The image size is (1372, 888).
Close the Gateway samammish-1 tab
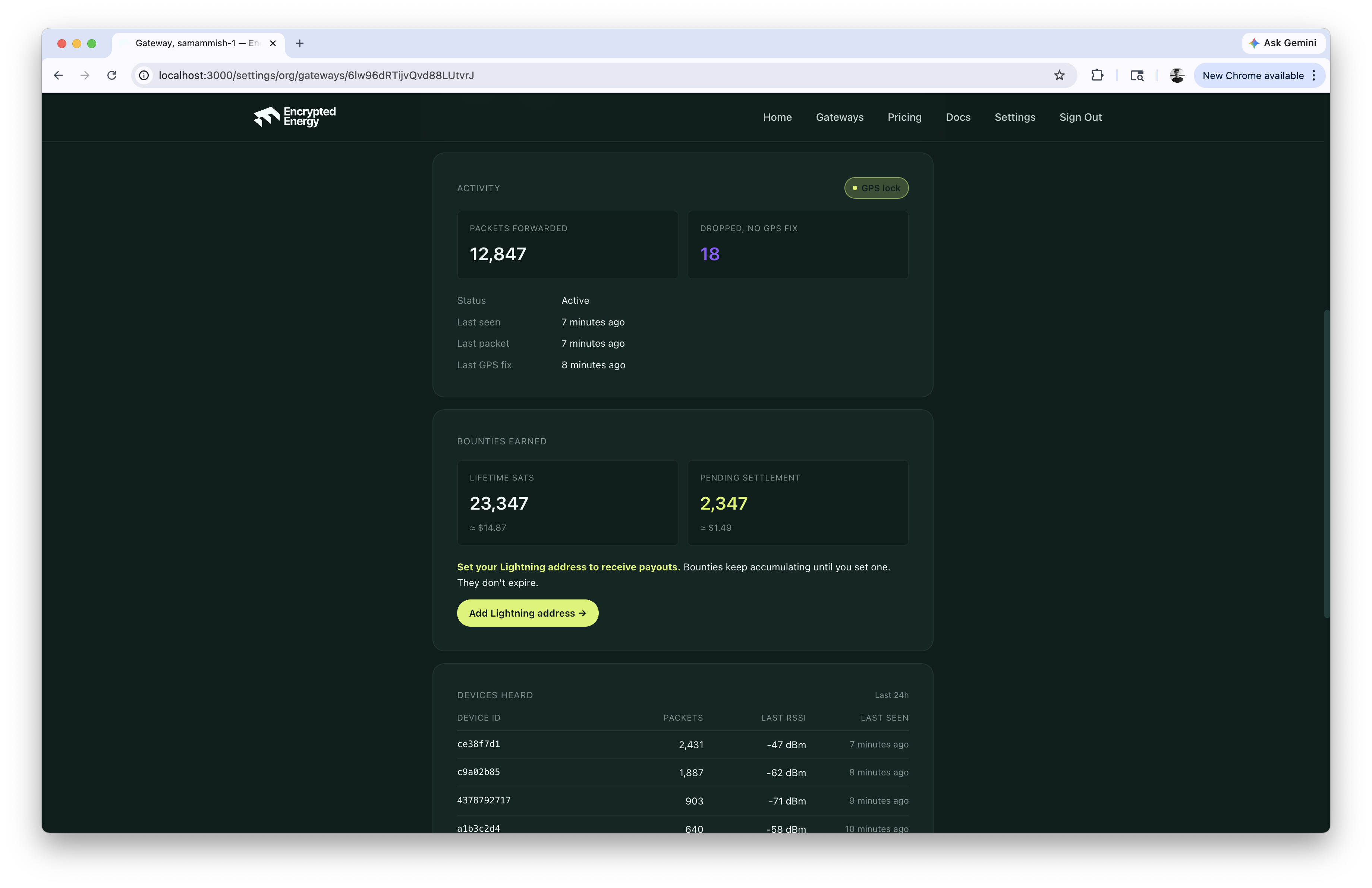pyautogui.click(x=273, y=43)
